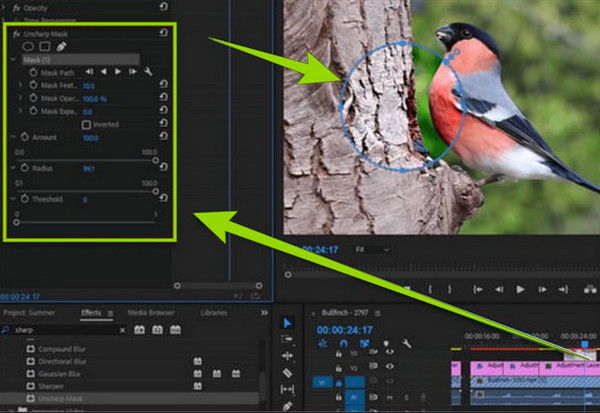Toggle lock on V2 track
Image resolution: width=600 pixels, height=413 pixels.
[x=338, y=368]
